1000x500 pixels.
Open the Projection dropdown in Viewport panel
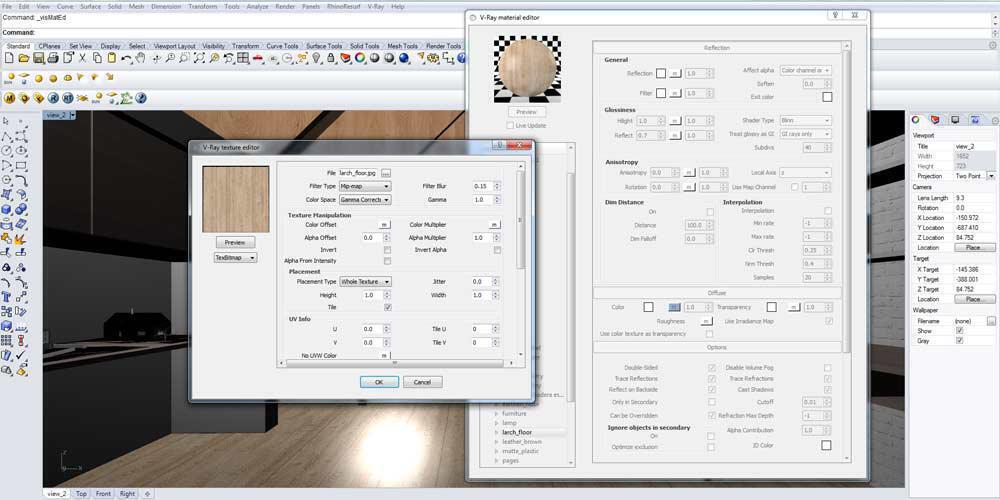[x=991, y=175]
